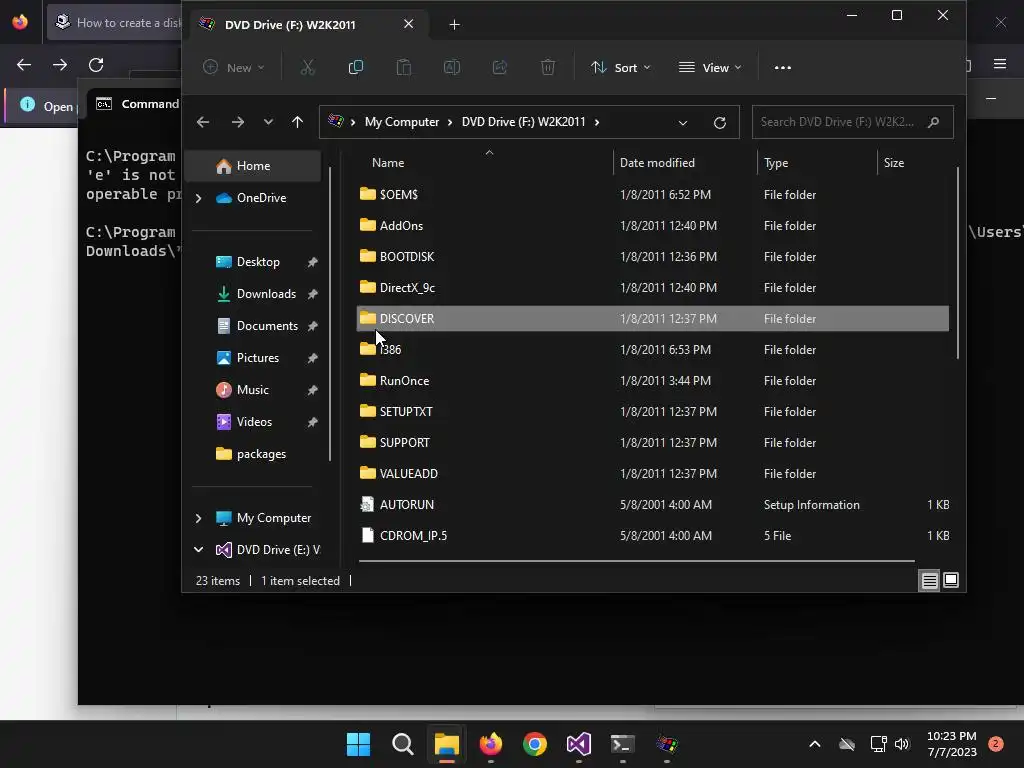
Task: Open the View dropdown
Action: click(710, 67)
